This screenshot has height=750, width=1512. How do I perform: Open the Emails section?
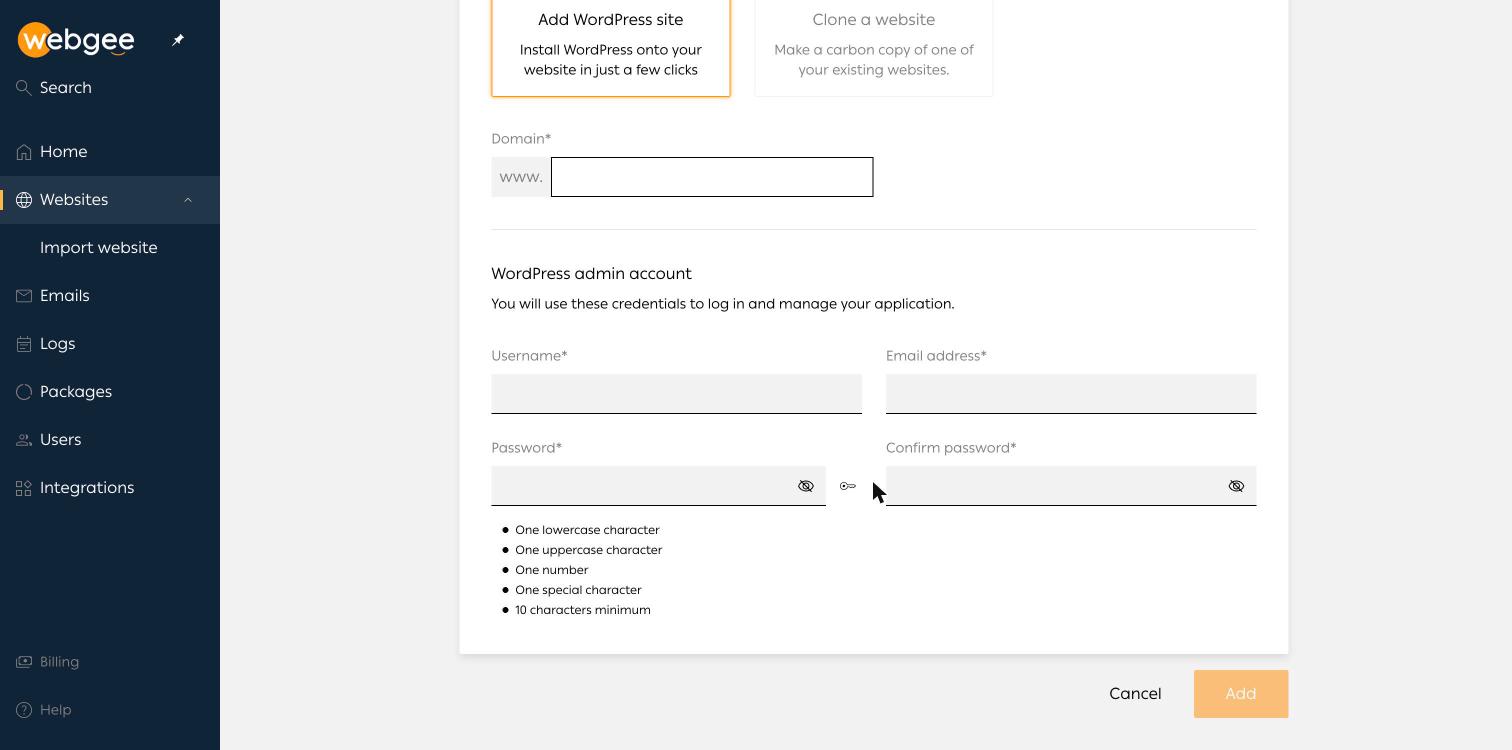tap(110, 296)
